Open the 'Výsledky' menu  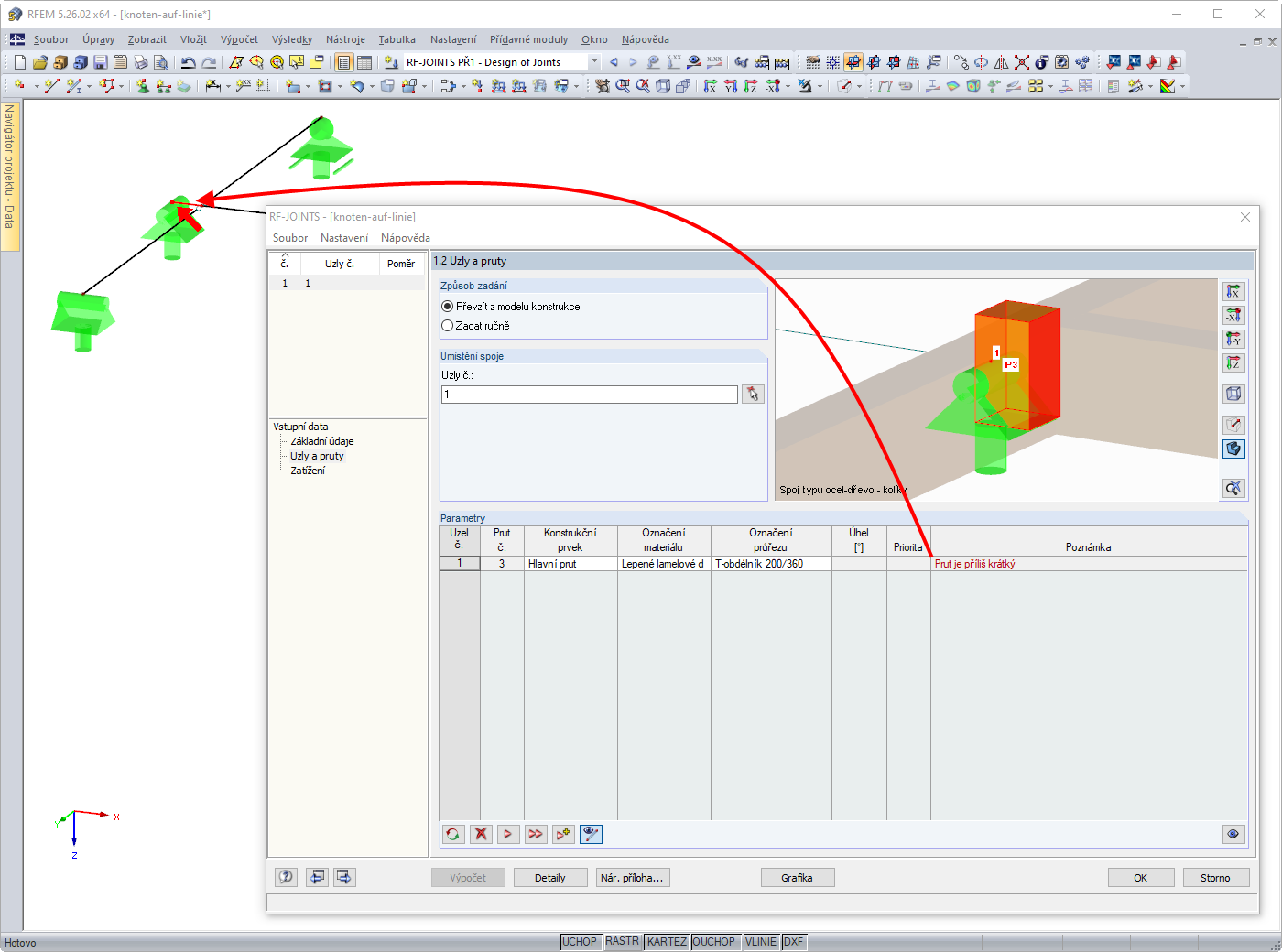click(x=292, y=39)
